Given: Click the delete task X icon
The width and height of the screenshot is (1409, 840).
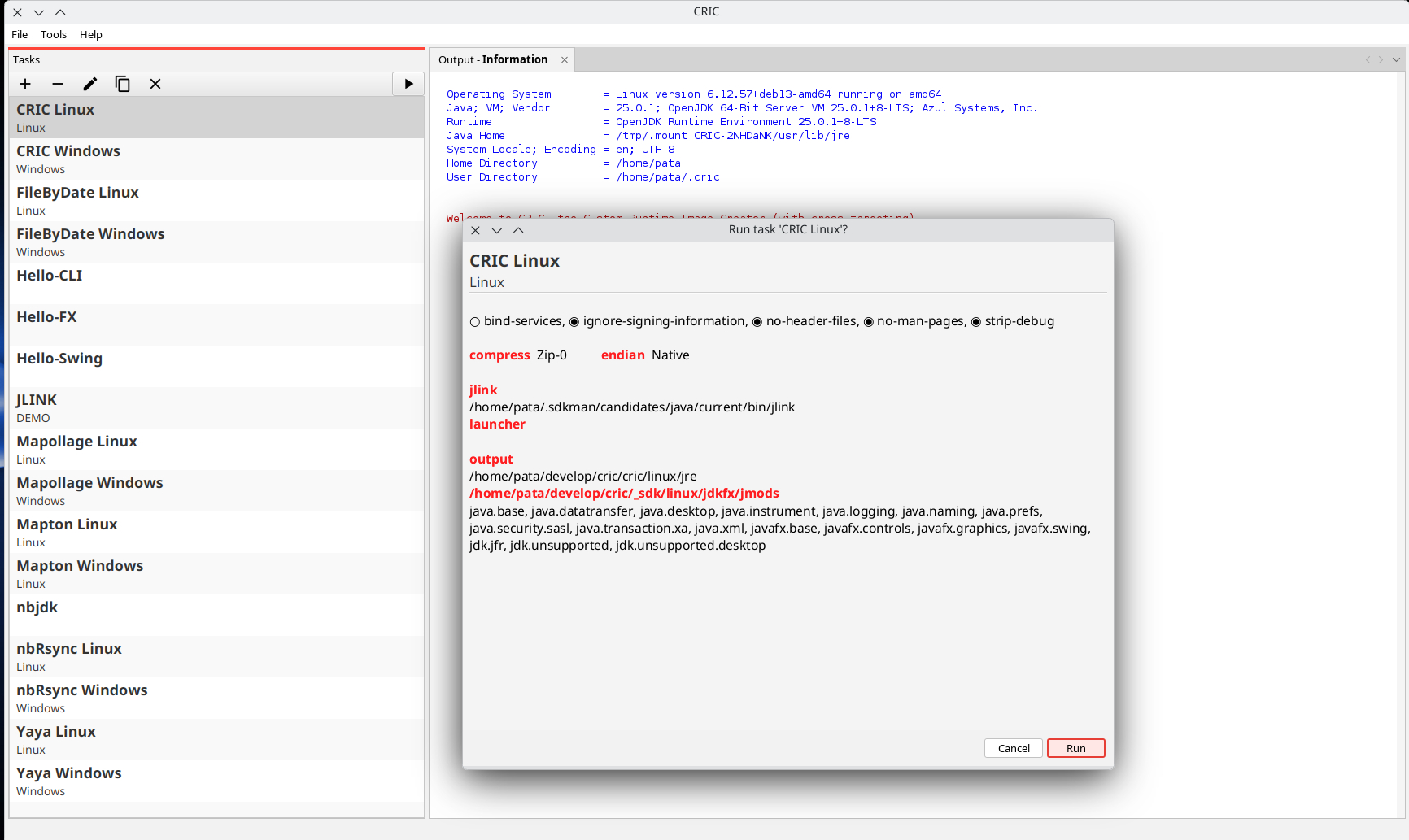Looking at the screenshot, I should tap(155, 84).
